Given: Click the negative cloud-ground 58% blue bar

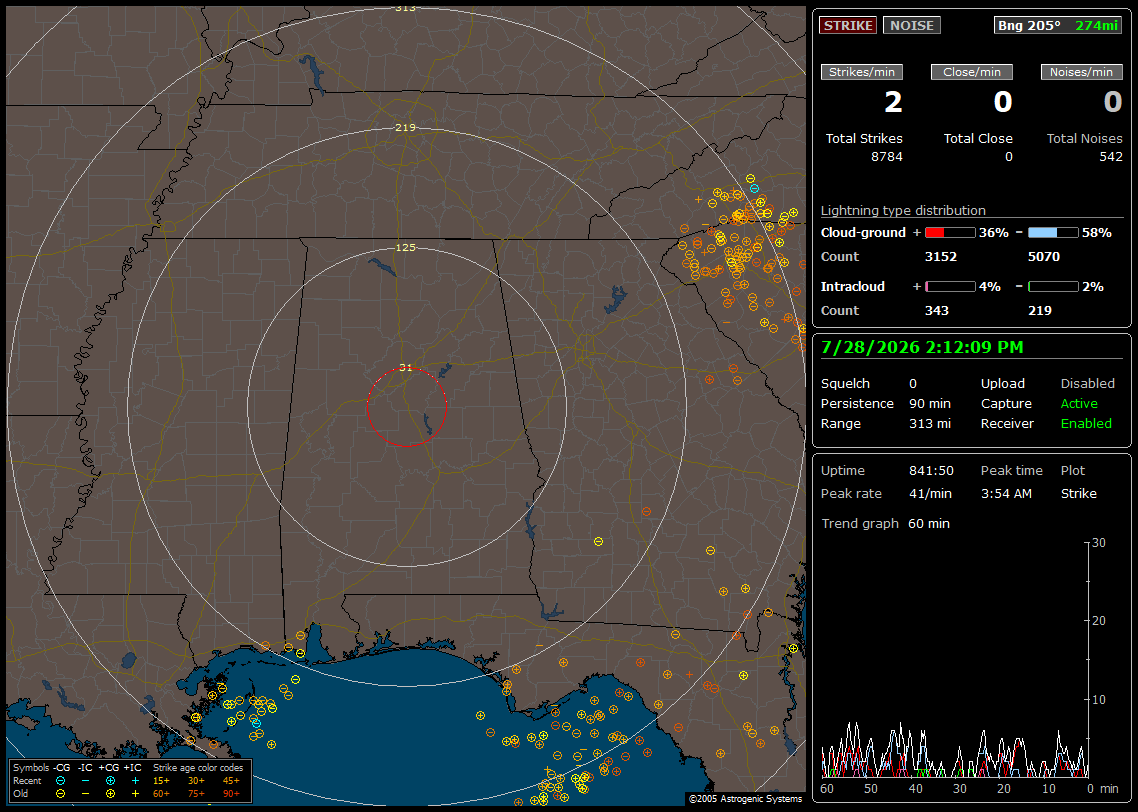Looking at the screenshot, I should [1053, 233].
